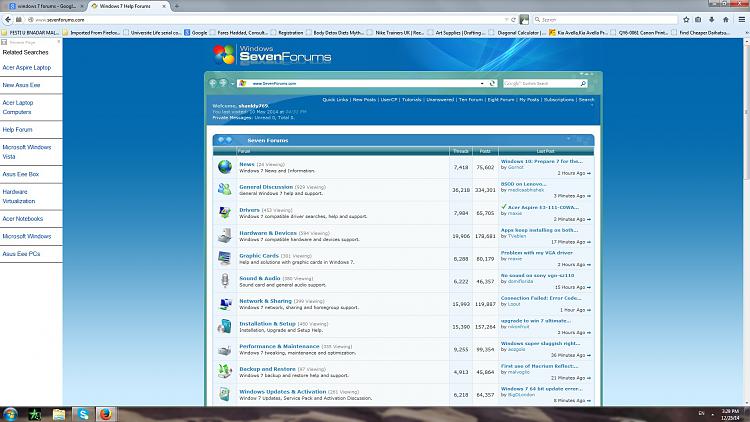Click the Installation & Setup icon
Screen dimensions: 750x422
tap(225, 326)
